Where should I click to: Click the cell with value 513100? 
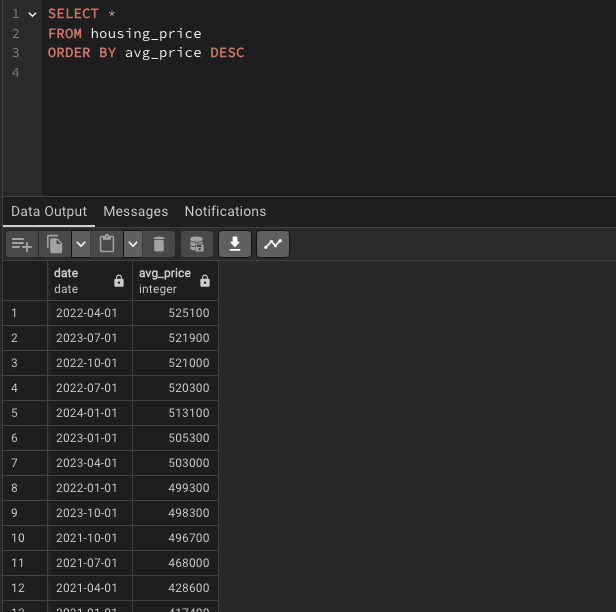pyautogui.click(x=175, y=413)
